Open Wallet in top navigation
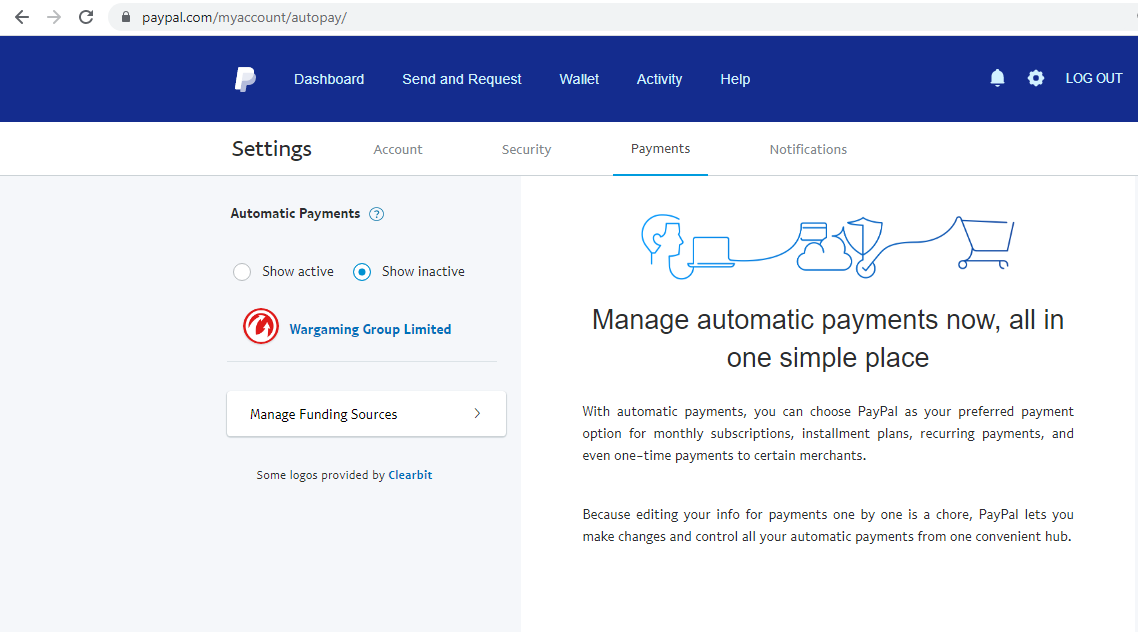 click(579, 79)
